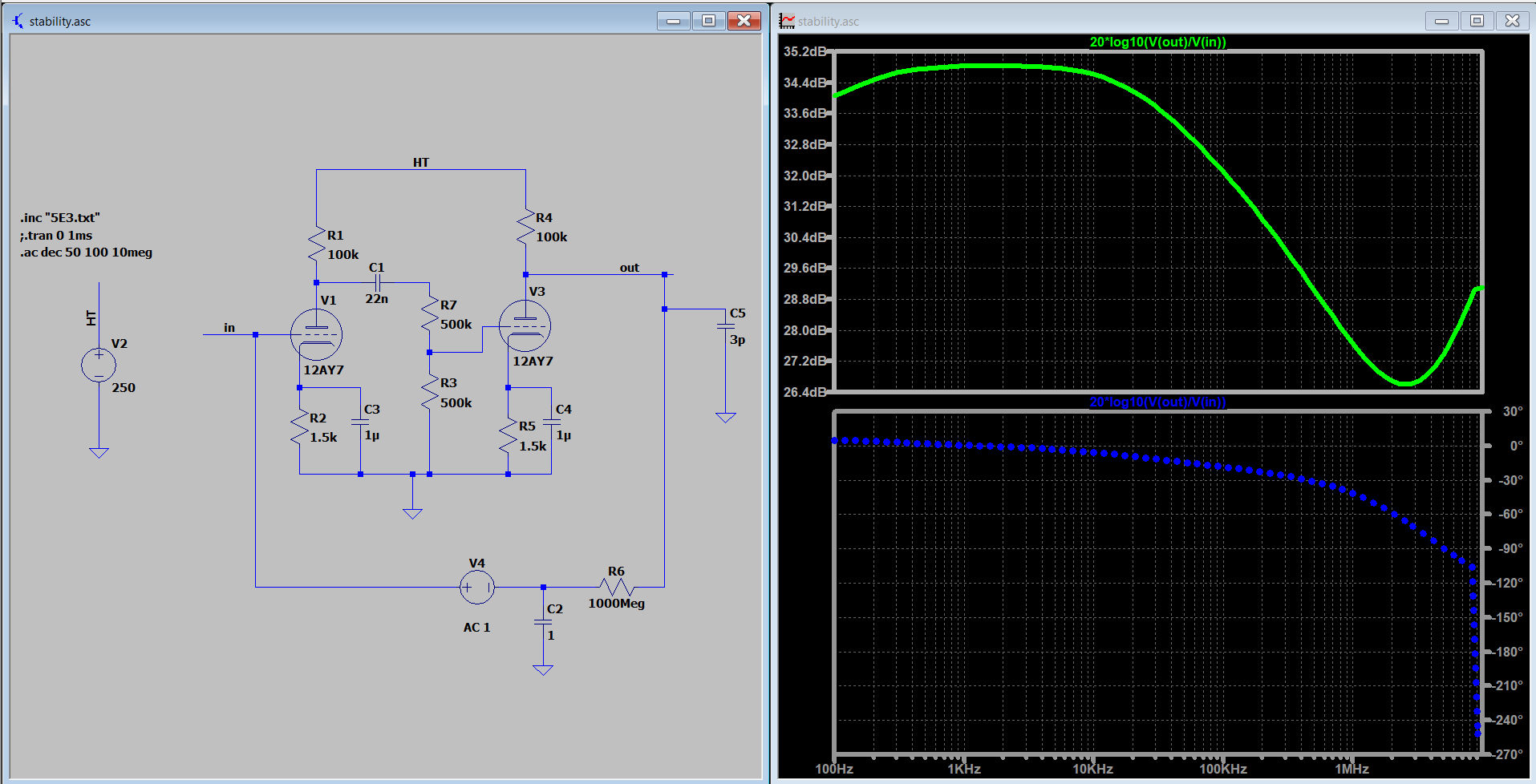This screenshot has height=784, width=1536.
Task: Select capacitor C4 symbol
Action: pyautogui.click(x=551, y=422)
